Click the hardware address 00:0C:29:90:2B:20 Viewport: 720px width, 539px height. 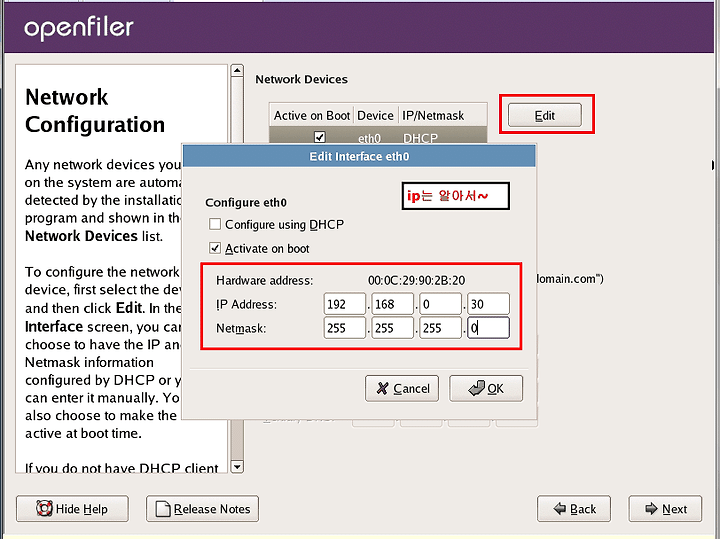click(416, 281)
